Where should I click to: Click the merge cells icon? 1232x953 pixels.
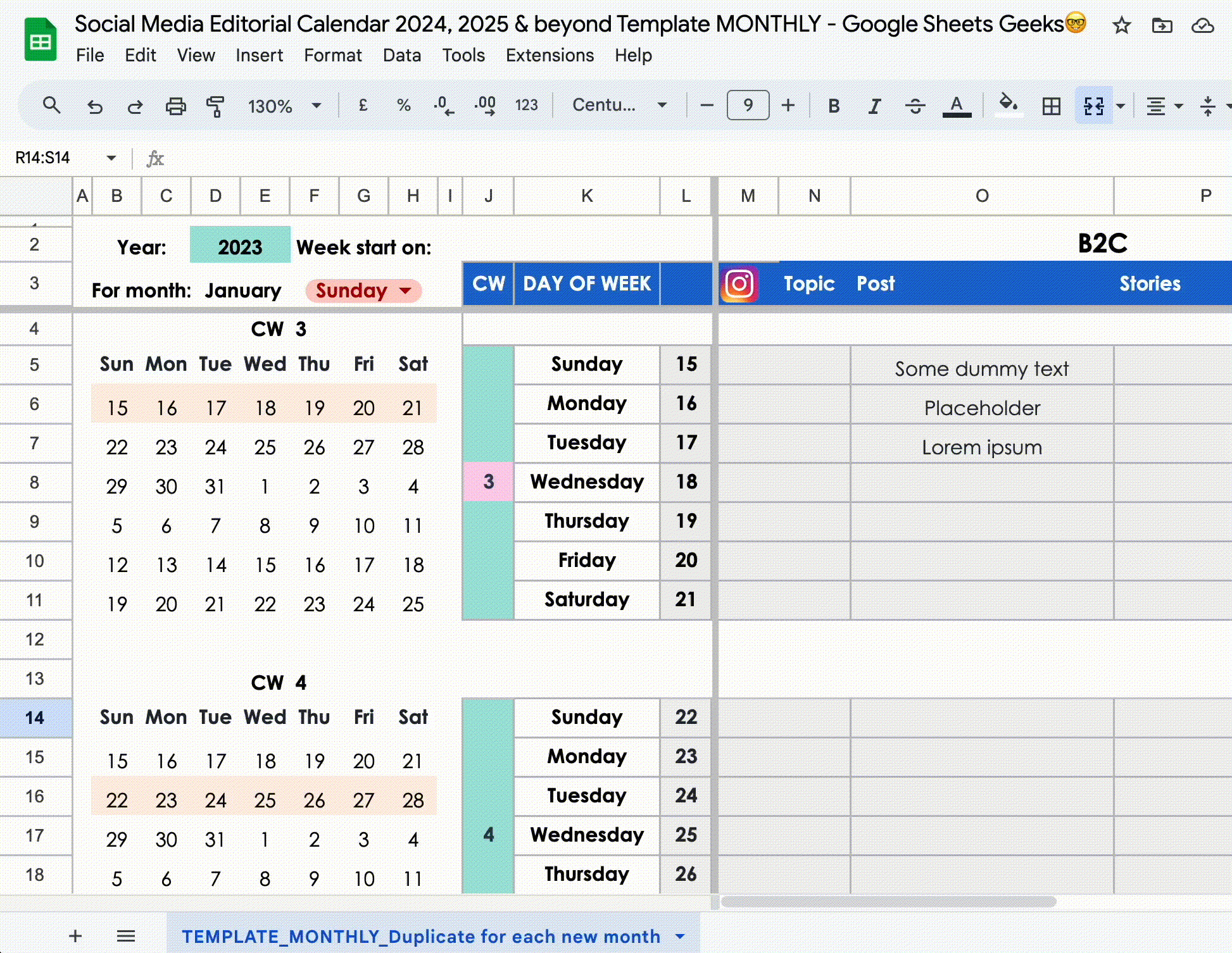pos(1093,106)
